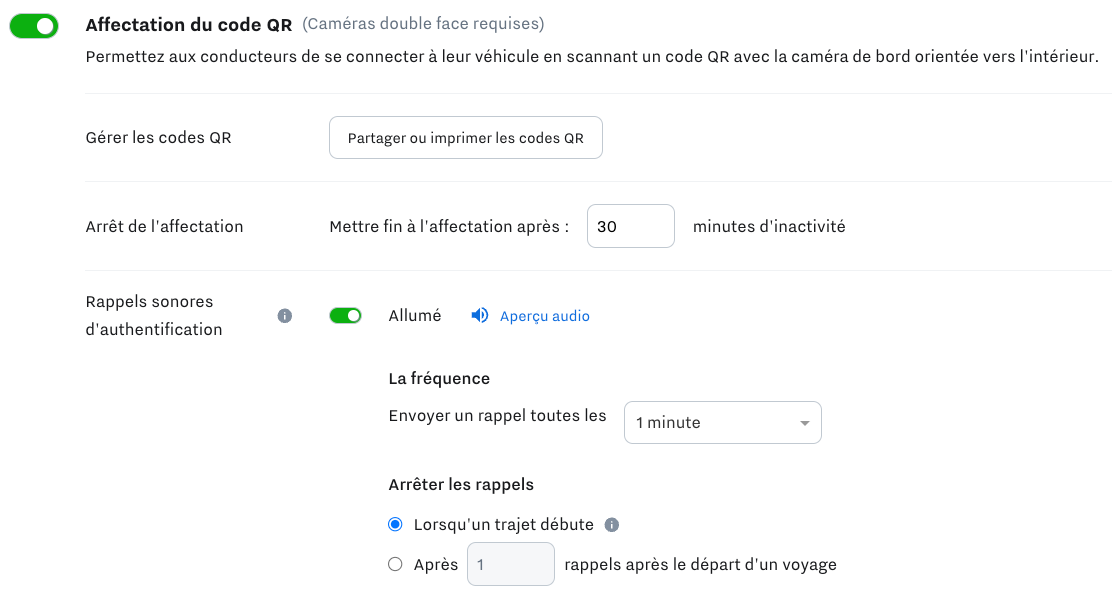
Task: Select the Lorsqu'un trajet débute radio button
Action: click(395, 524)
